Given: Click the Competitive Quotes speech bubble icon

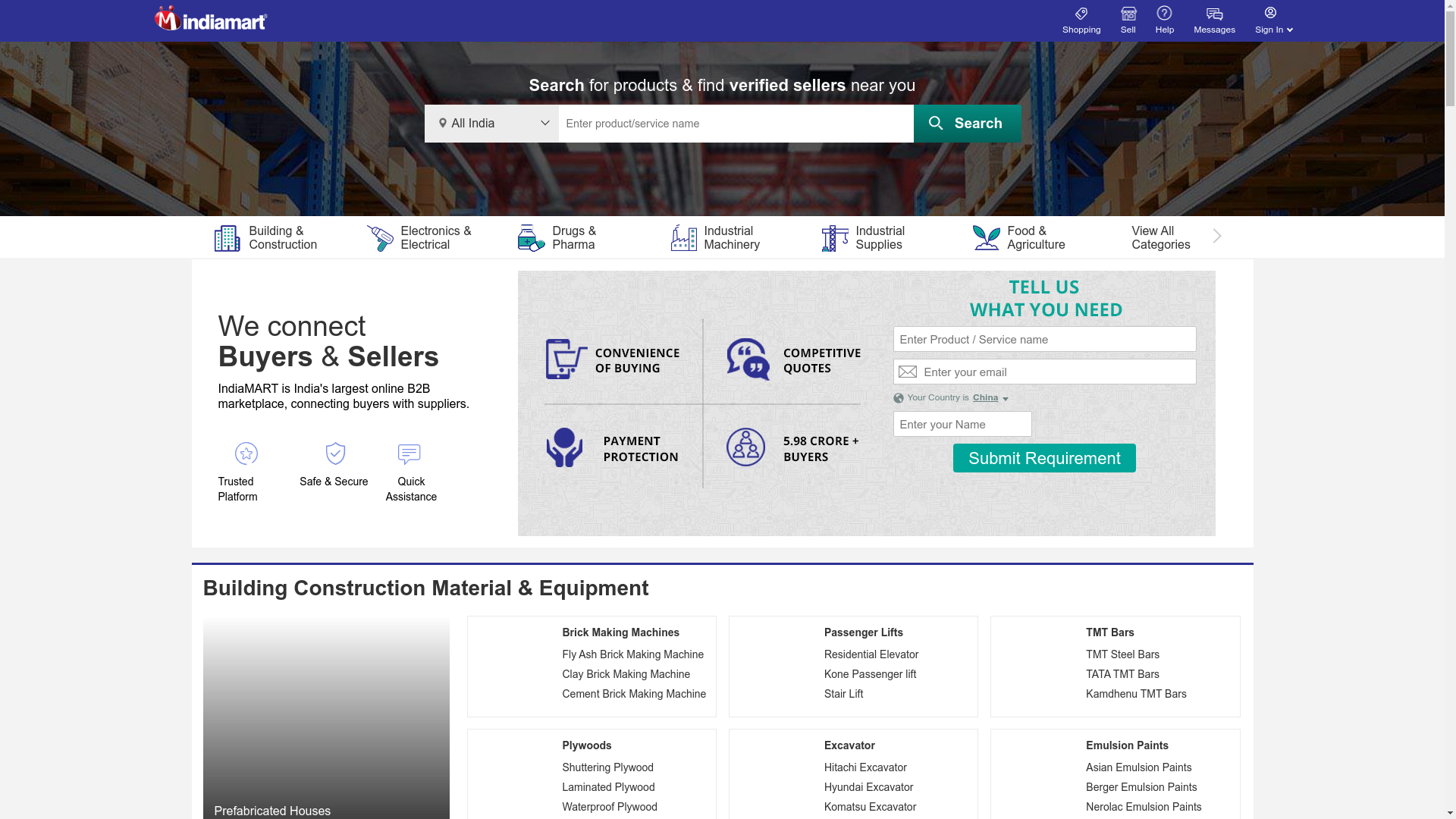Looking at the screenshot, I should [x=748, y=359].
